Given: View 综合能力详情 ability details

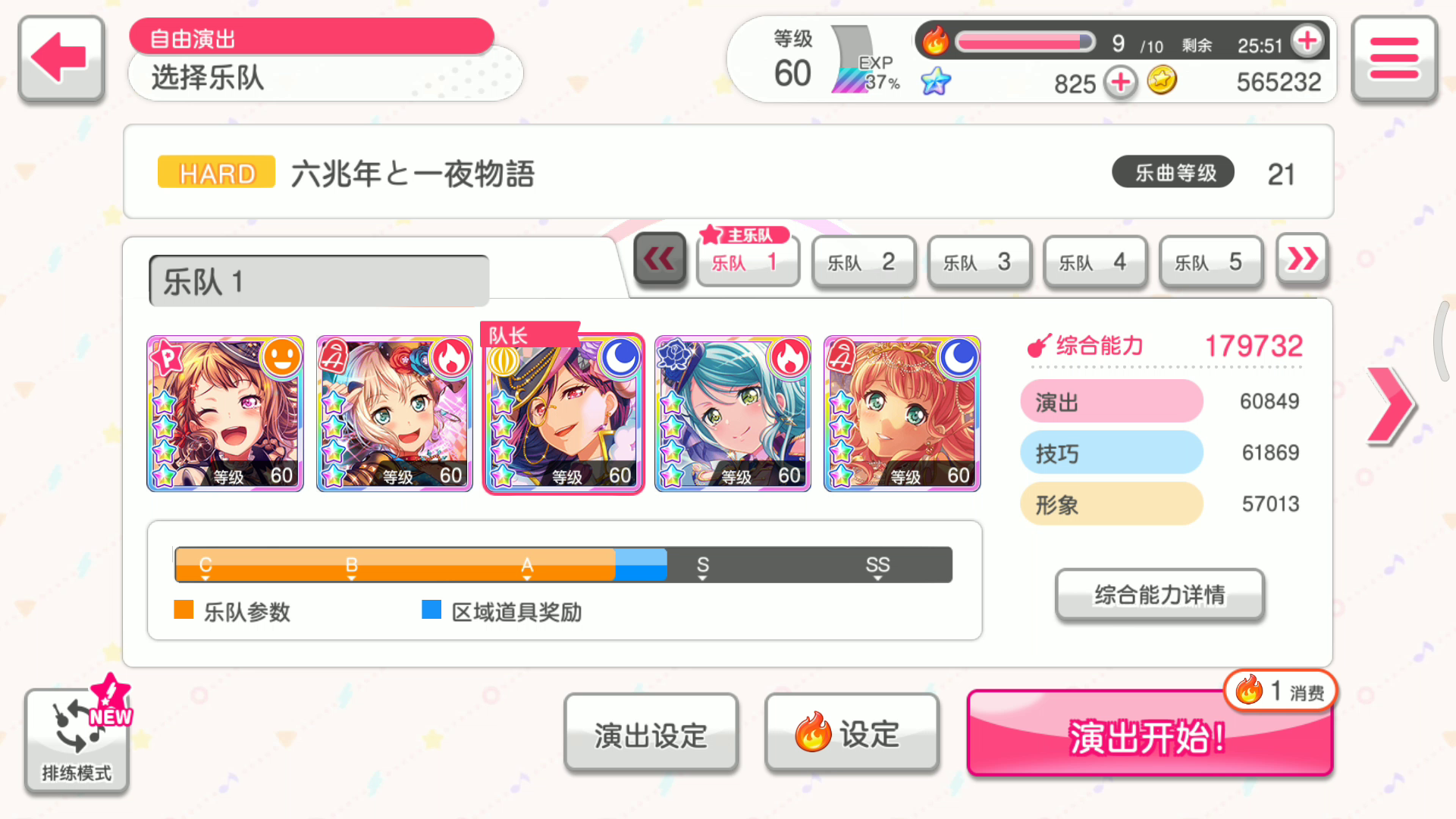Looking at the screenshot, I should pos(1159,595).
